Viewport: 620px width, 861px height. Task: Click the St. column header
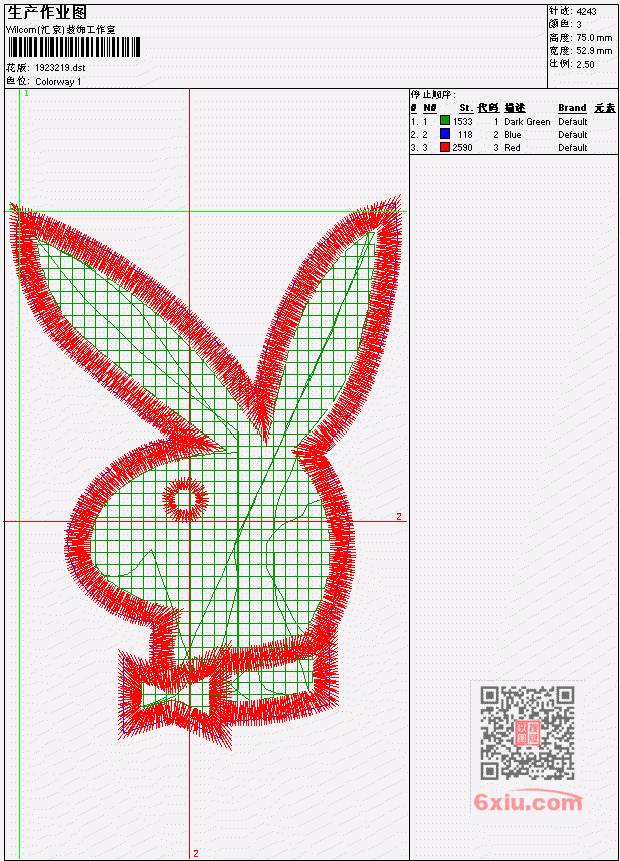coord(466,108)
